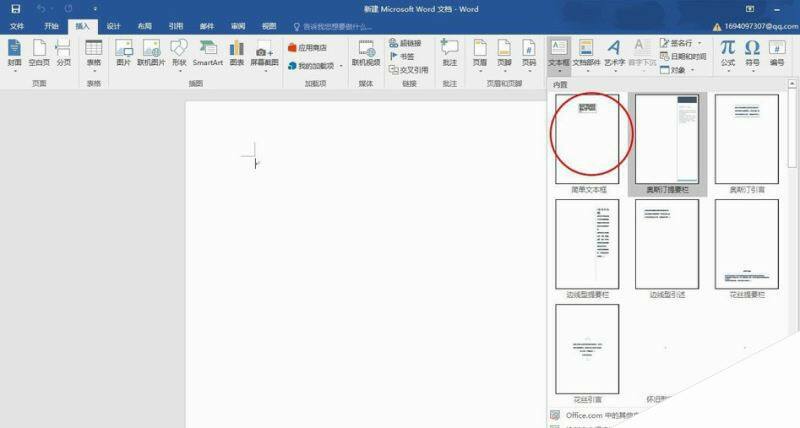Open the 应用商店 store button
Image resolution: width=800 pixels, height=428 pixels.
pos(307,47)
